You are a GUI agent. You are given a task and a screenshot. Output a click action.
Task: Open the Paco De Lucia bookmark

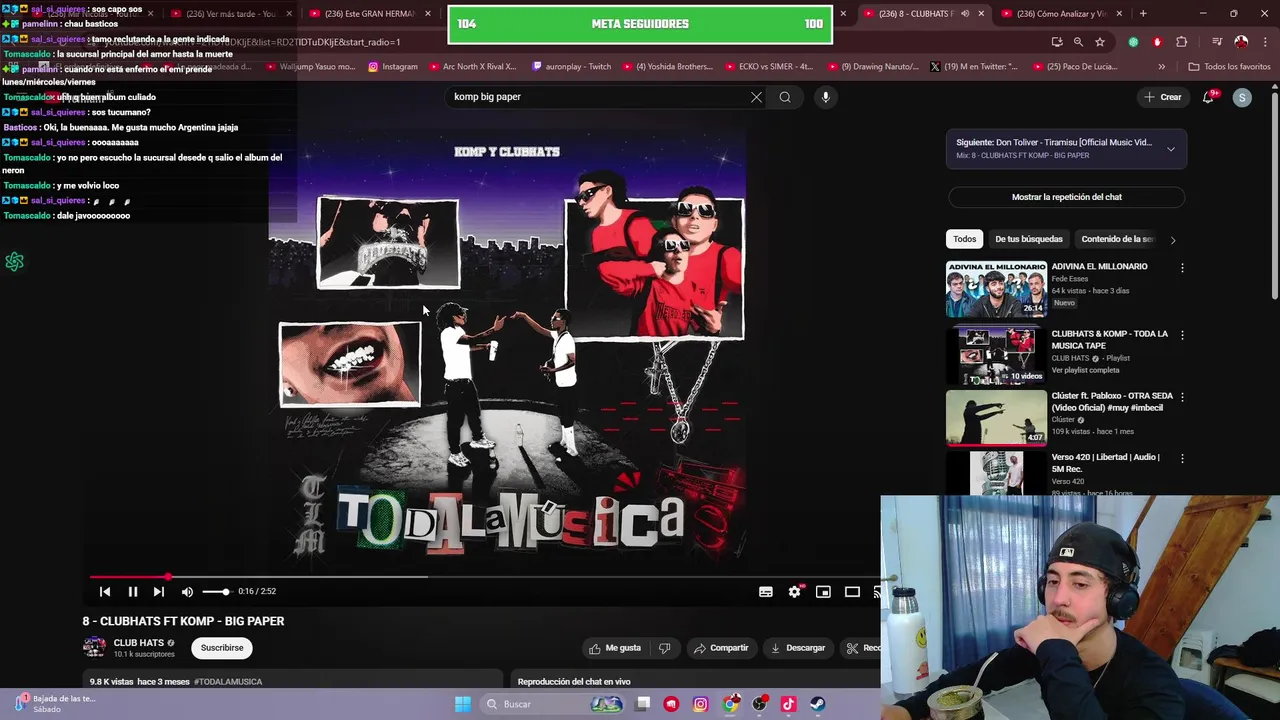[x=1078, y=67]
